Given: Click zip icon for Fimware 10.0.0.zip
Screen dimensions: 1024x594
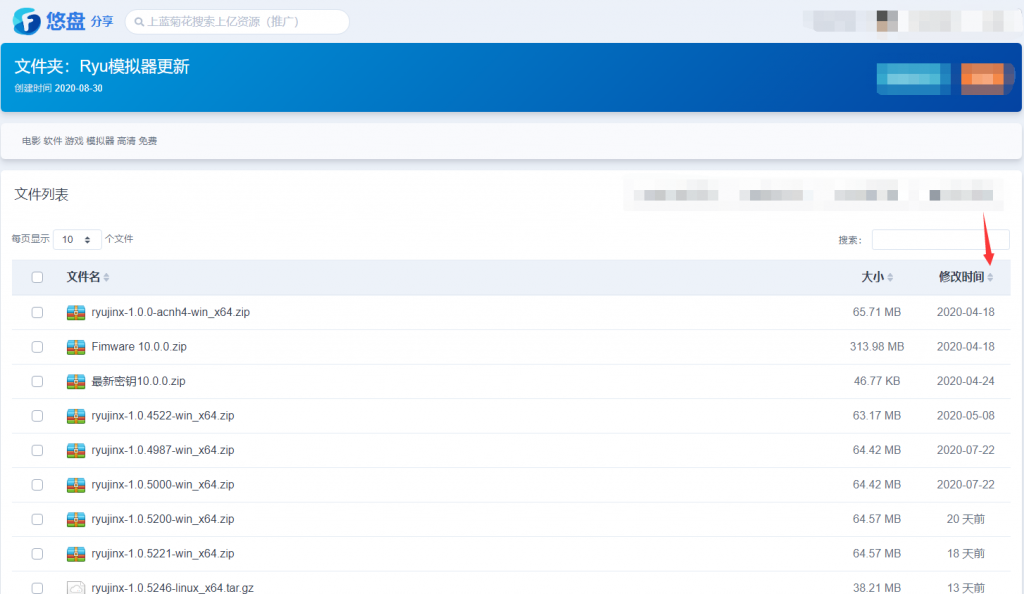Looking at the screenshot, I should pos(76,347).
